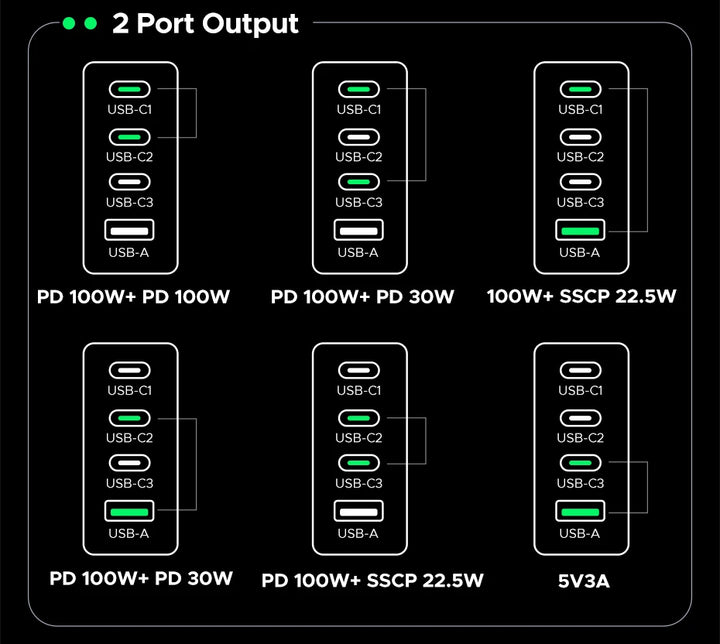Click green USB-A port in bottom-left PD 30W diagram
The image size is (720, 644).
(x=129, y=511)
